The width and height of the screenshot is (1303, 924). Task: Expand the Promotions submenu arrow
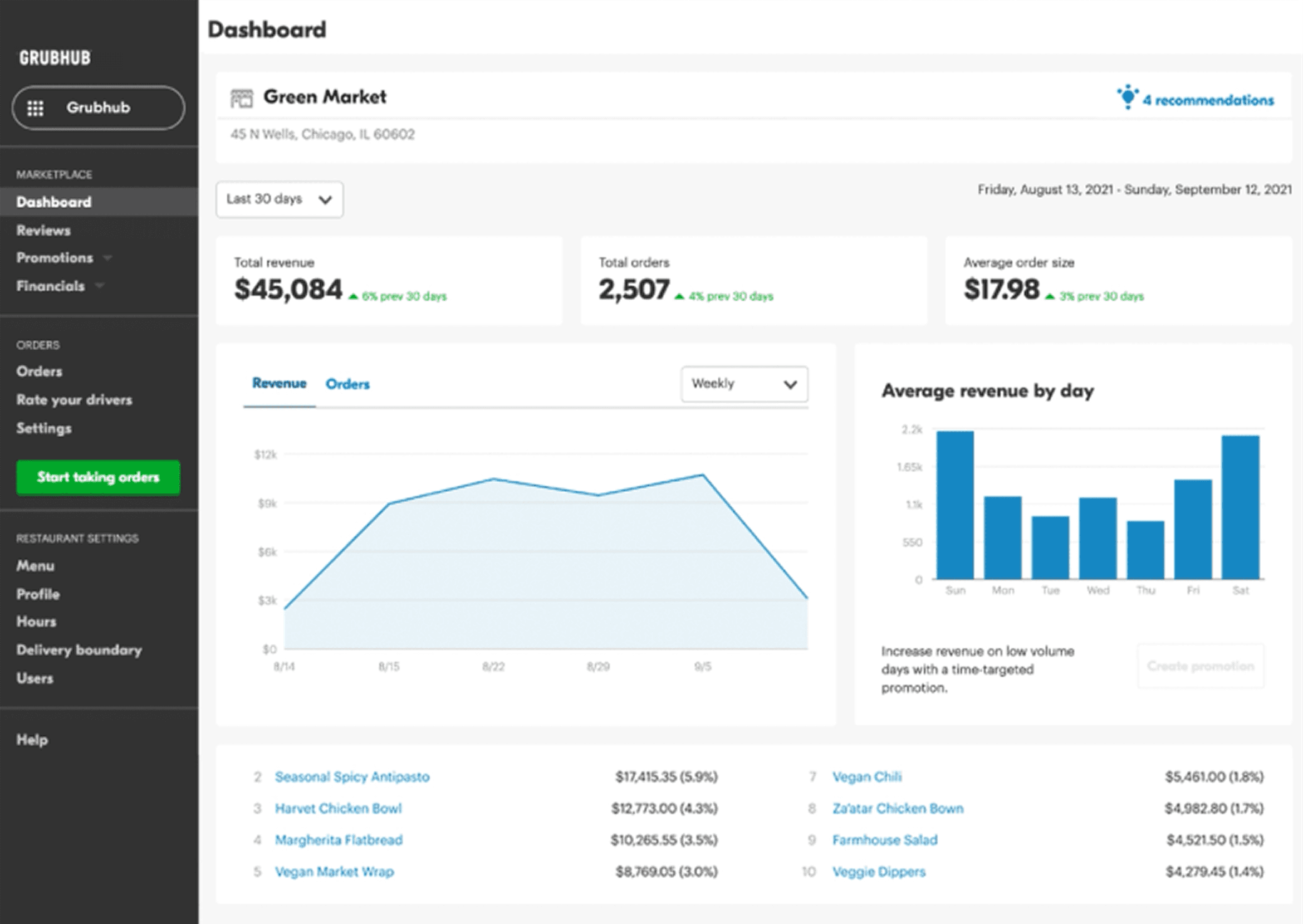[x=107, y=258]
